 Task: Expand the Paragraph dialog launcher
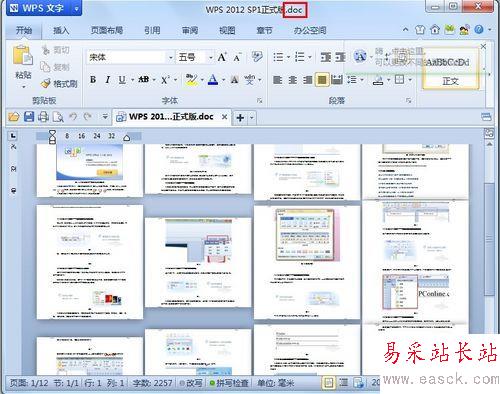(x=409, y=100)
